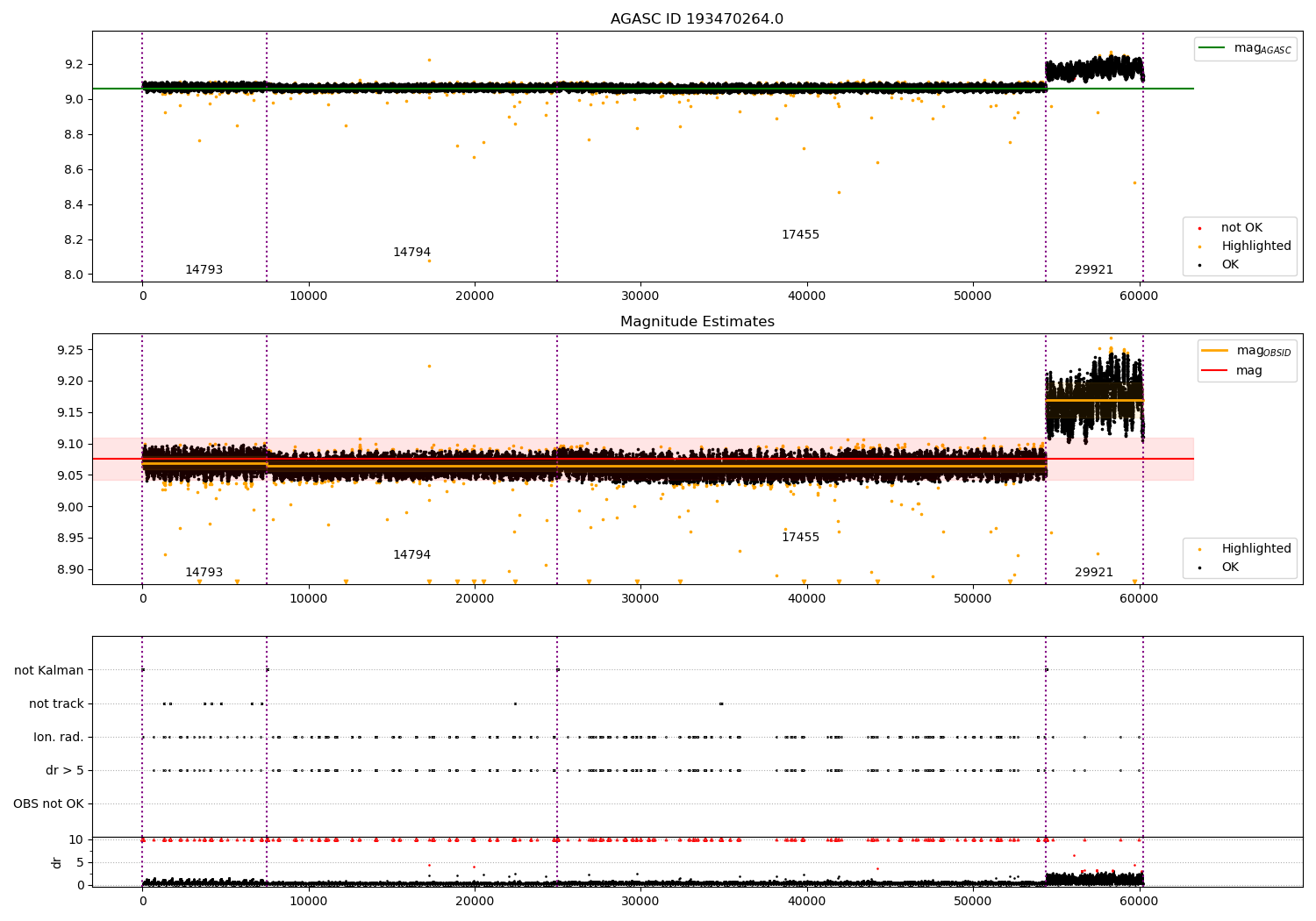Click the 9.15 y-axis tick label
Image resolution: width=1316 pixels, height=921 pixels.
pyautogui.click(x=71, y=413)
